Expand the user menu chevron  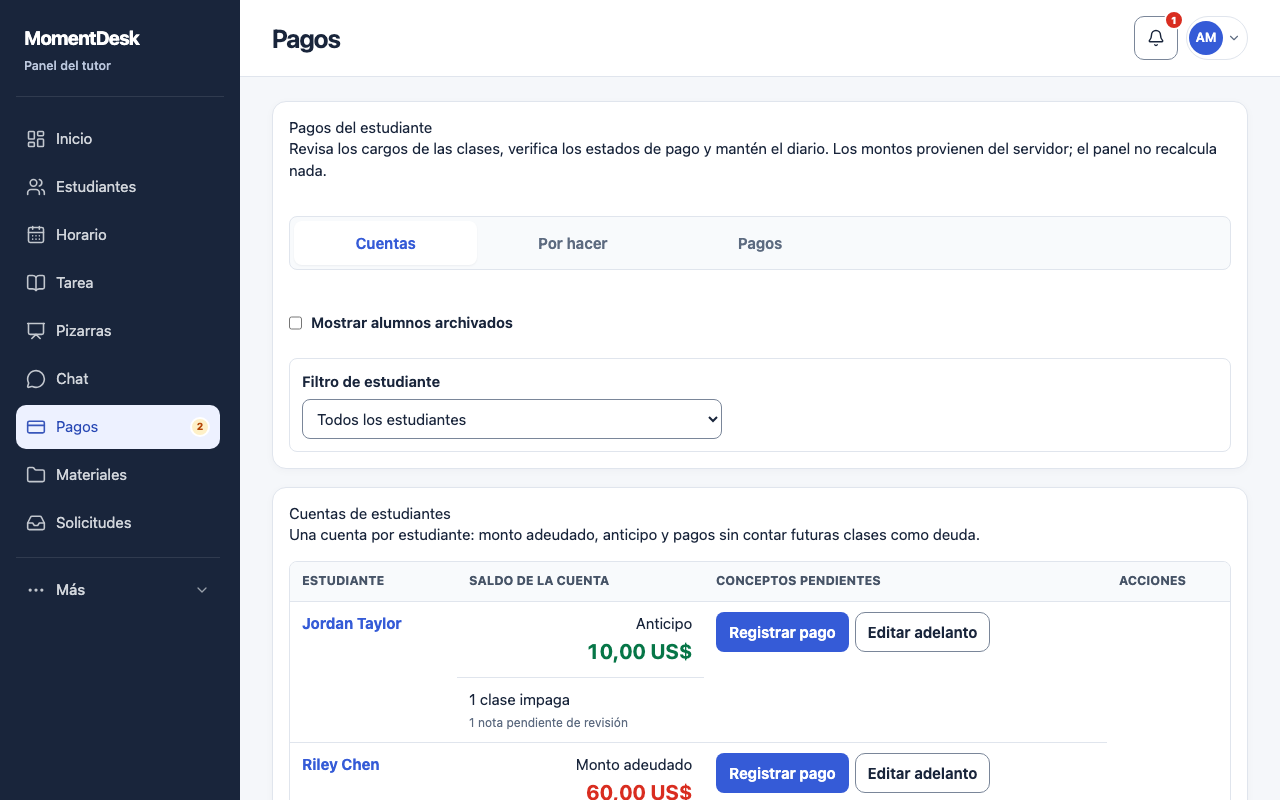(x=1234, y=38)
